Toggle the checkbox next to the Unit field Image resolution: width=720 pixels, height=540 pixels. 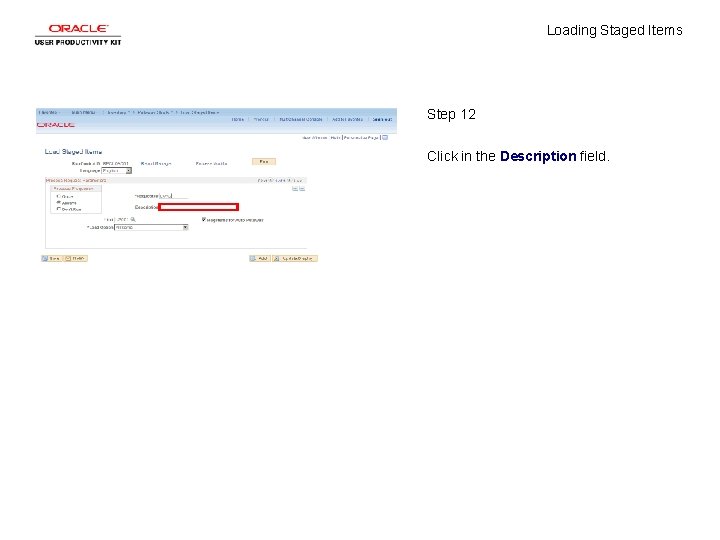pos(204,219)
